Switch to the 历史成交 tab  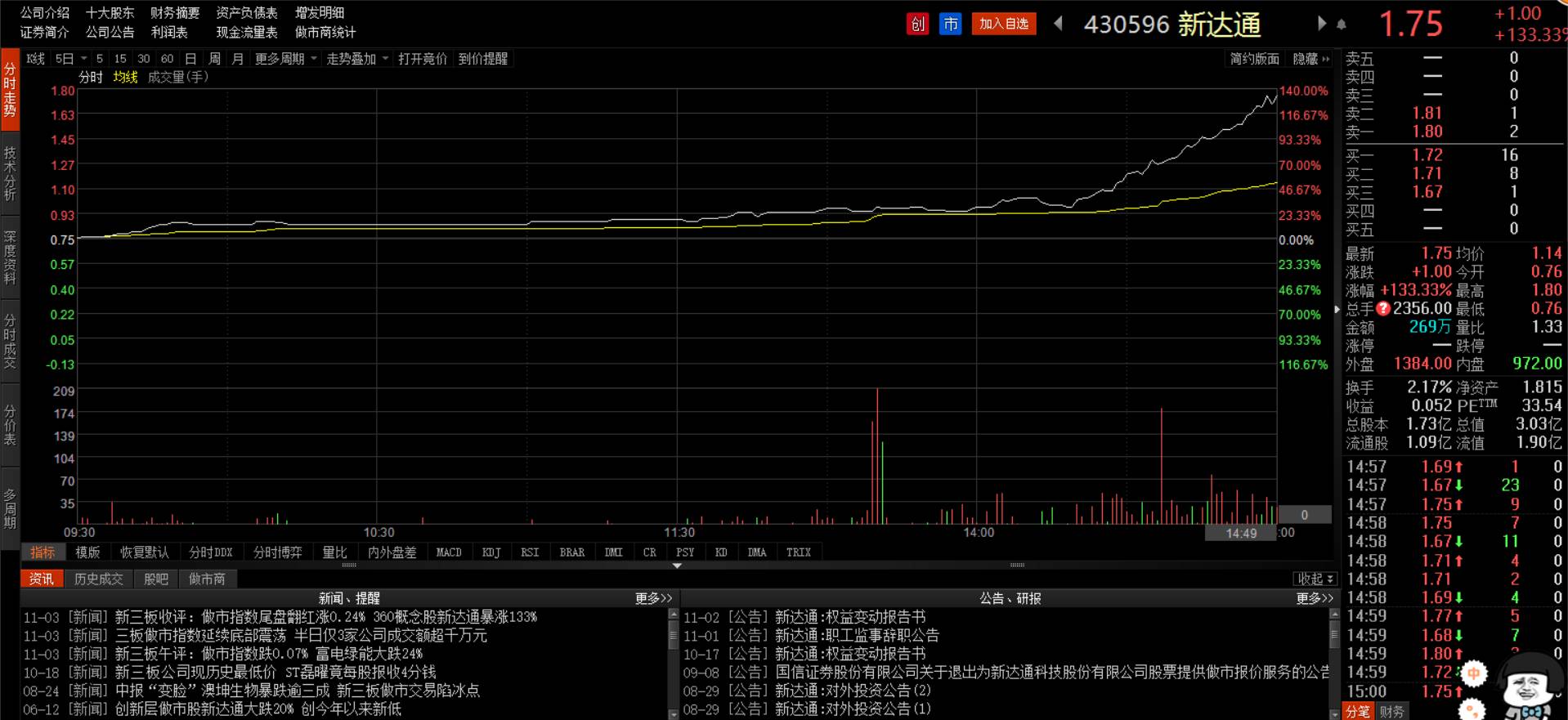[98, 579]
